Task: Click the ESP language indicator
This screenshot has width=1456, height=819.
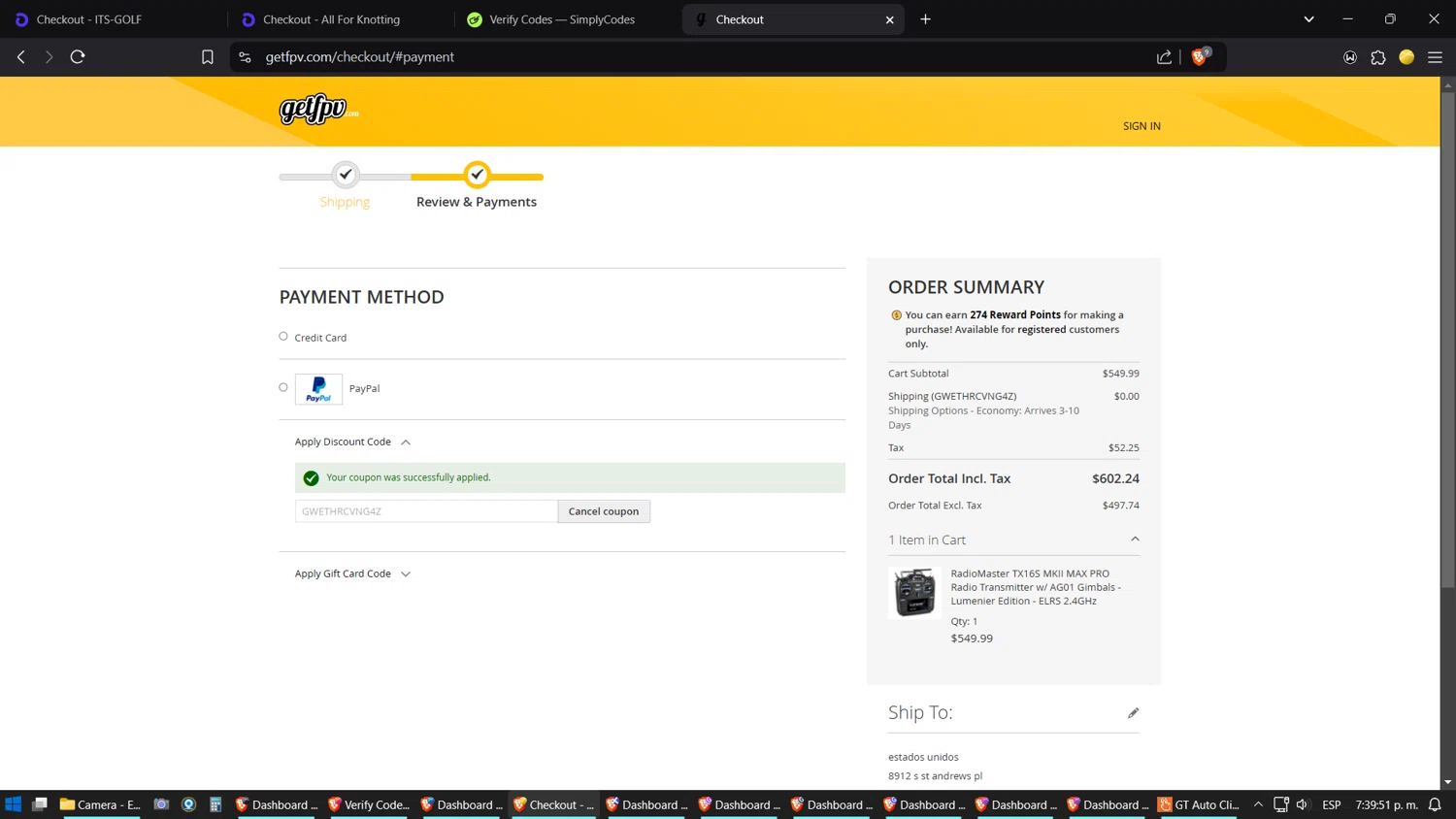Action: click(1332, 804)
